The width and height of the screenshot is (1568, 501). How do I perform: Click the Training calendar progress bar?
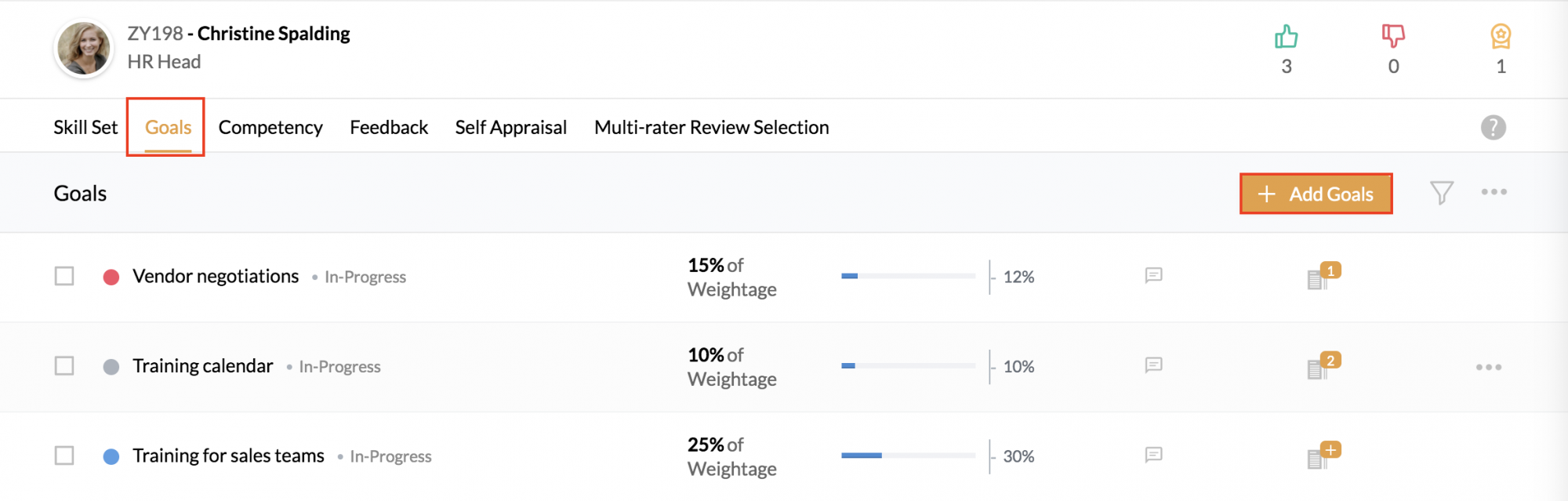908,365
